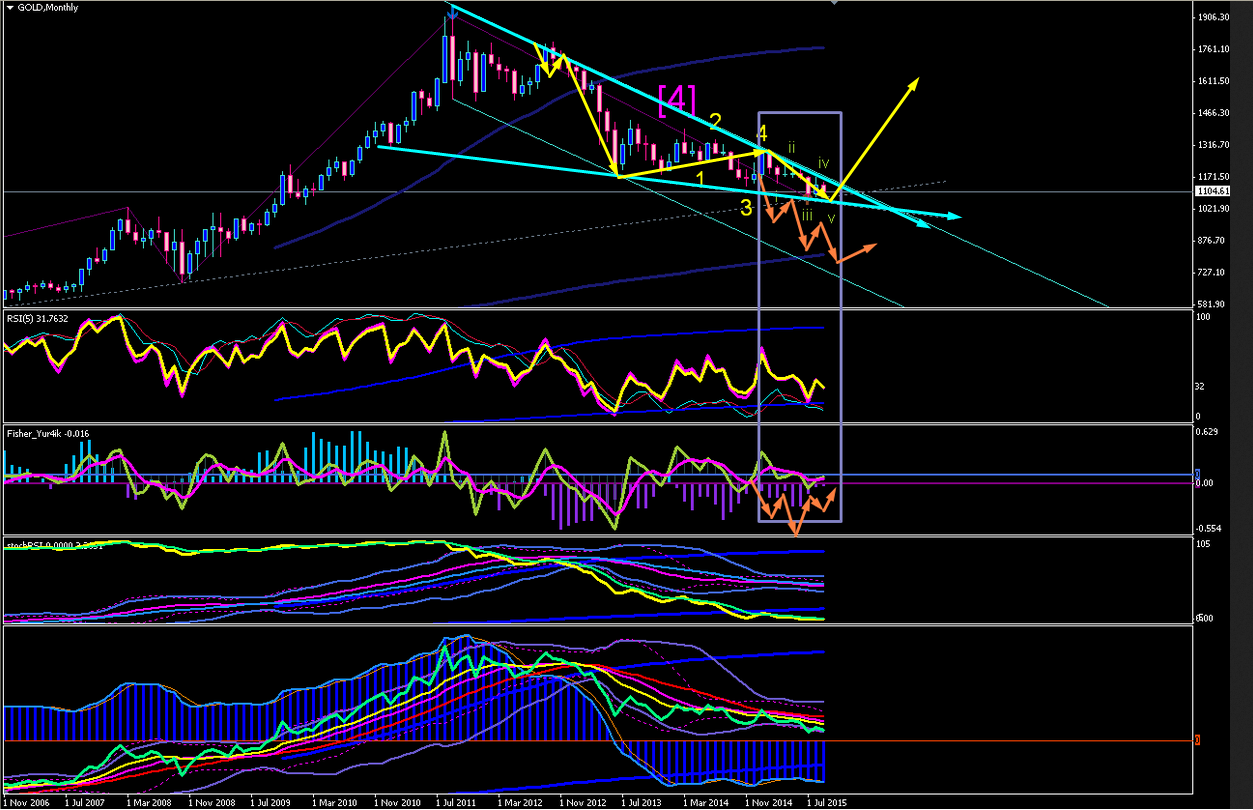Click the 1021.90 price scale label
1253x810 pixels.
[x=1215, y=209]
